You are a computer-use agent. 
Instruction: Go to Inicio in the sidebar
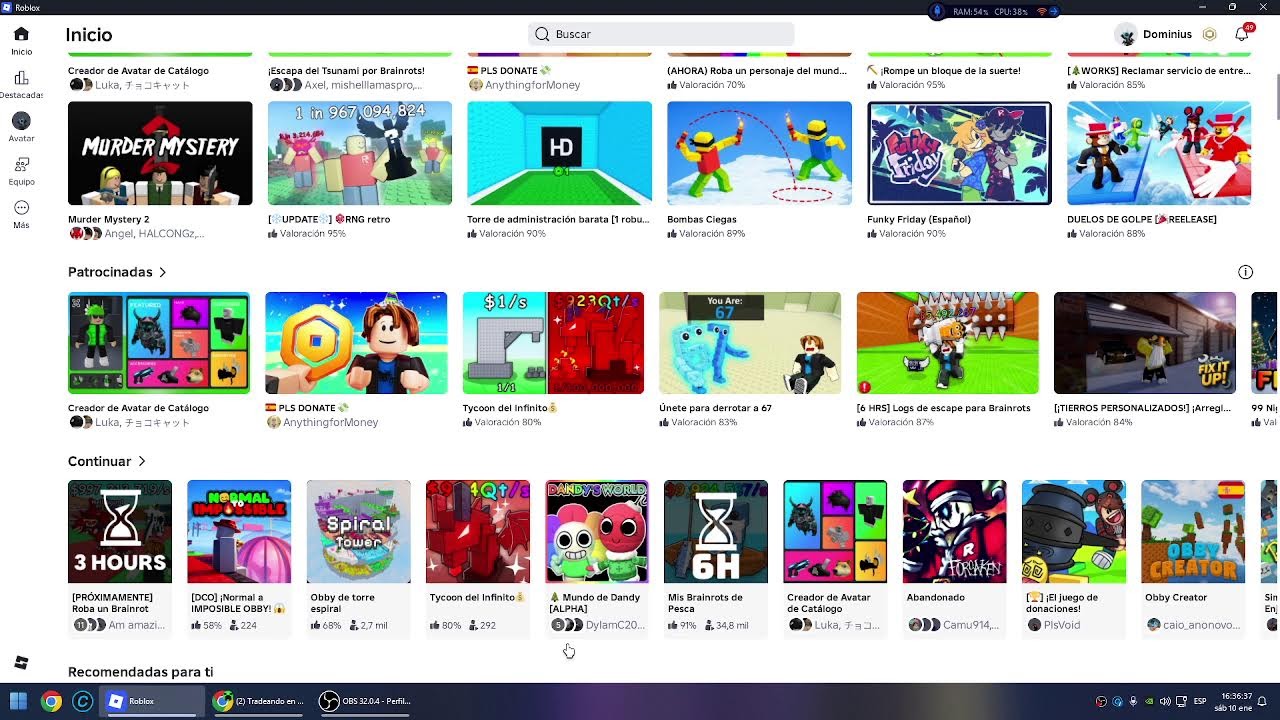tap(21, 41)
